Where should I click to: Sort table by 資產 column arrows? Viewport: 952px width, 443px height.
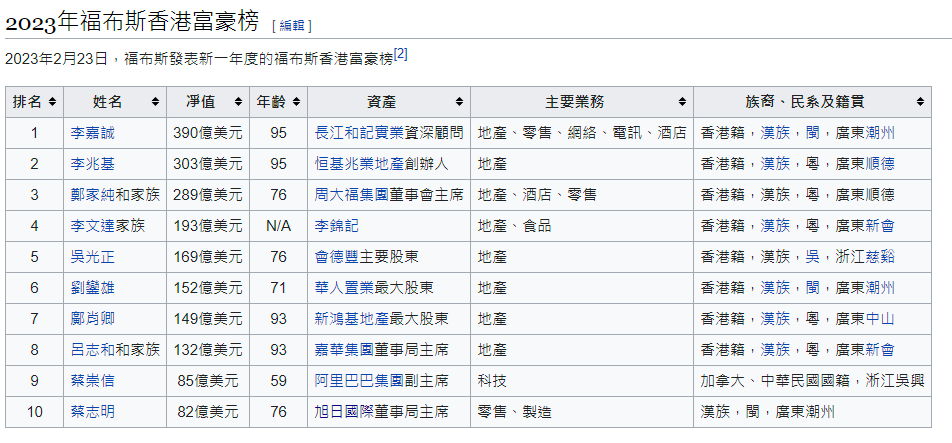tap(459, 102)
